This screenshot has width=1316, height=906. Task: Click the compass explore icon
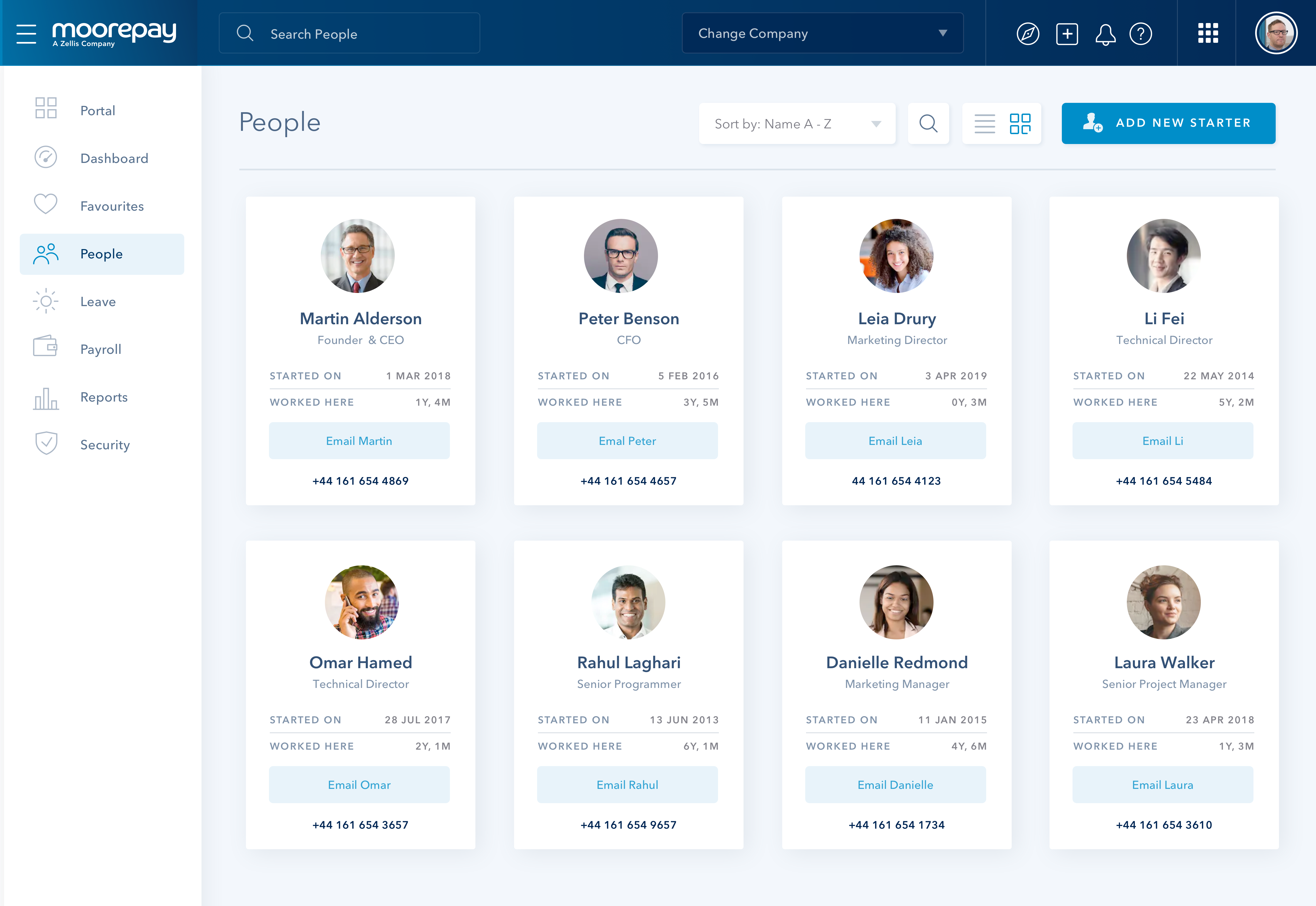(1028, 33)
